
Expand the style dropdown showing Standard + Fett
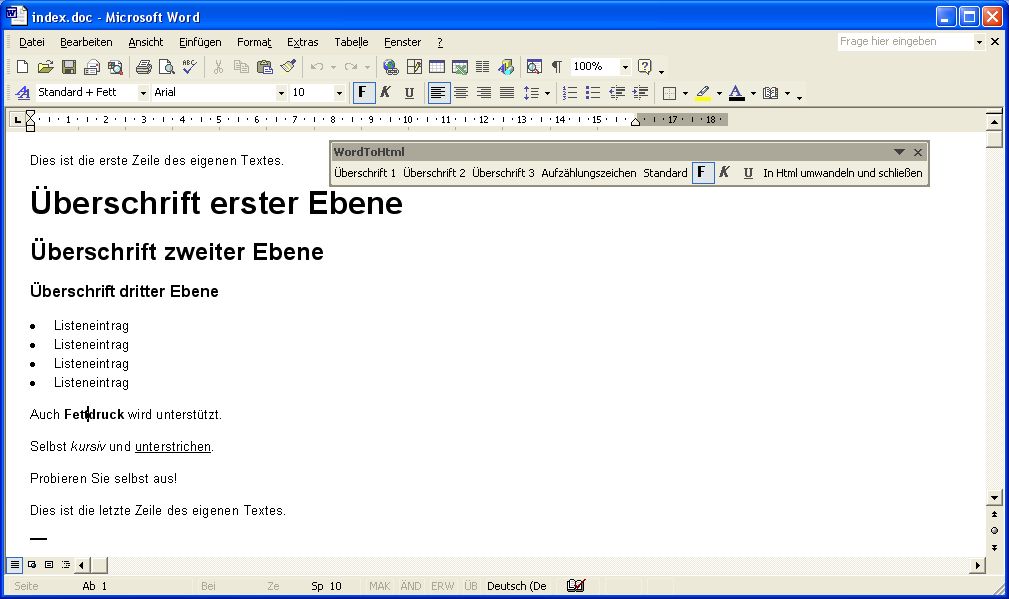(143, 93)
